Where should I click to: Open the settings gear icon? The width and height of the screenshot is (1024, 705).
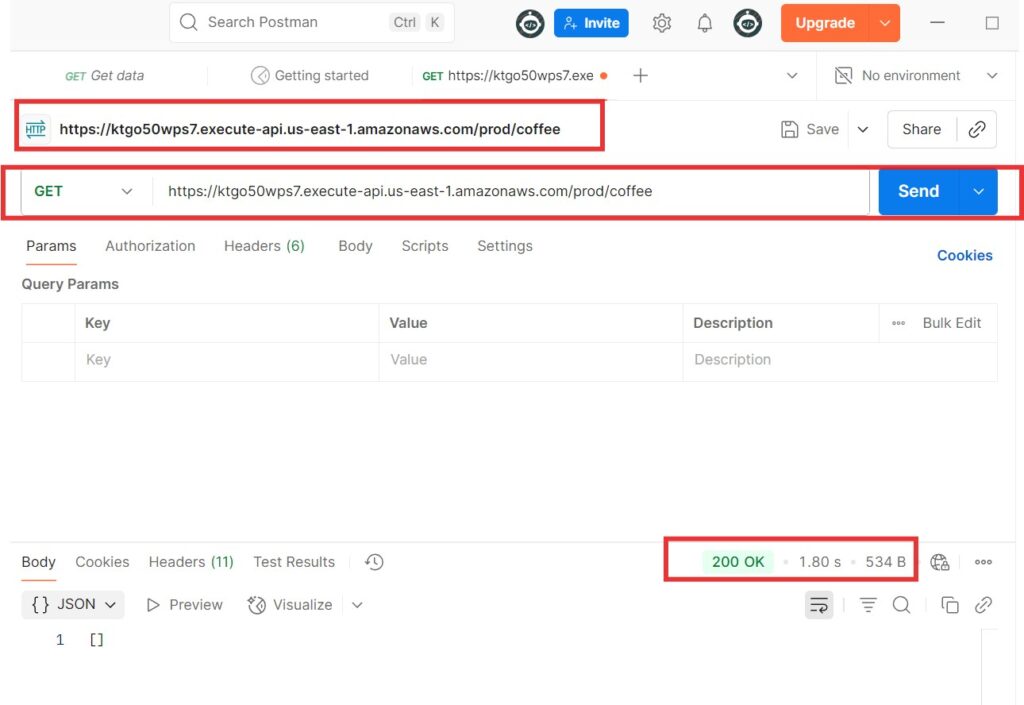coord(662,24)
